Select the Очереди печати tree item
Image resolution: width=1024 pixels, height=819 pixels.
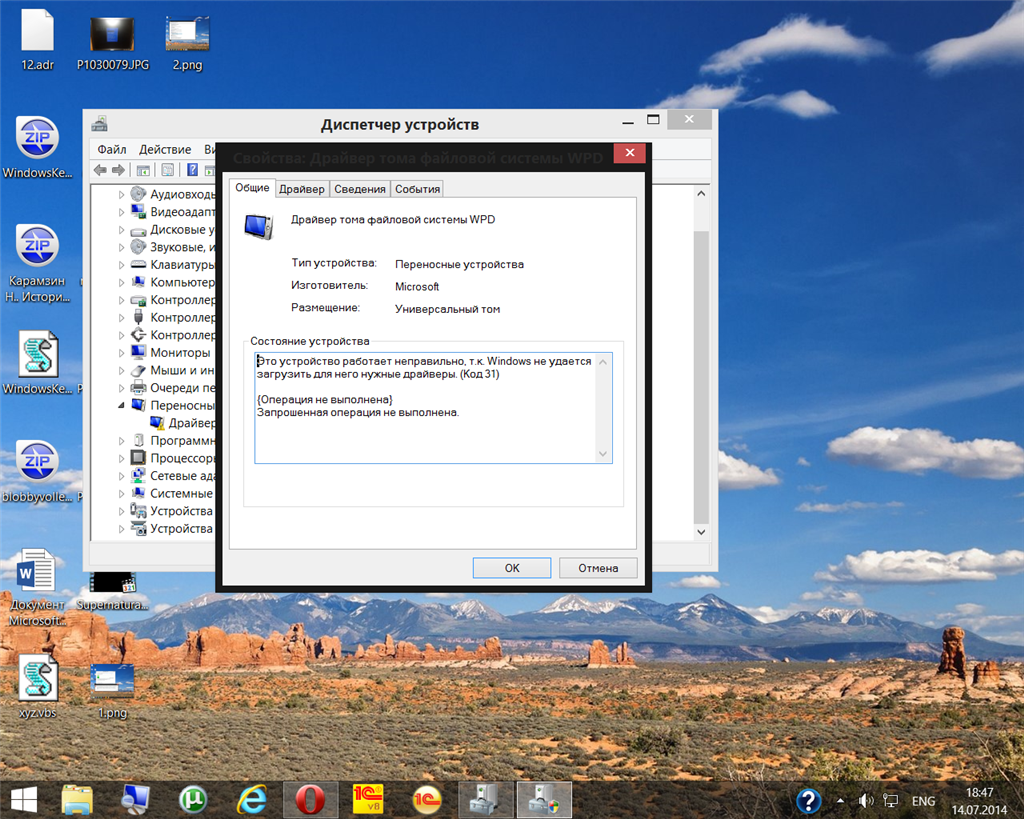tap(173, 388)
